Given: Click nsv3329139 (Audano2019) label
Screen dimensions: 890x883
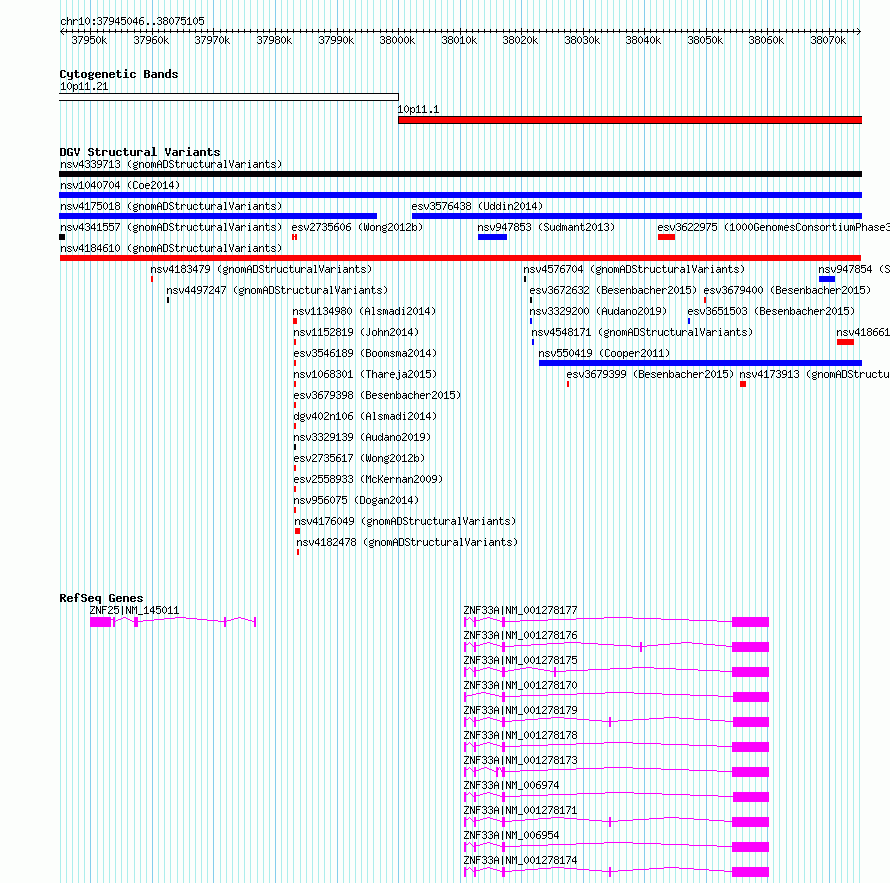Looking at the screenshot, I should pyautogui.click(x=362, y=438).
